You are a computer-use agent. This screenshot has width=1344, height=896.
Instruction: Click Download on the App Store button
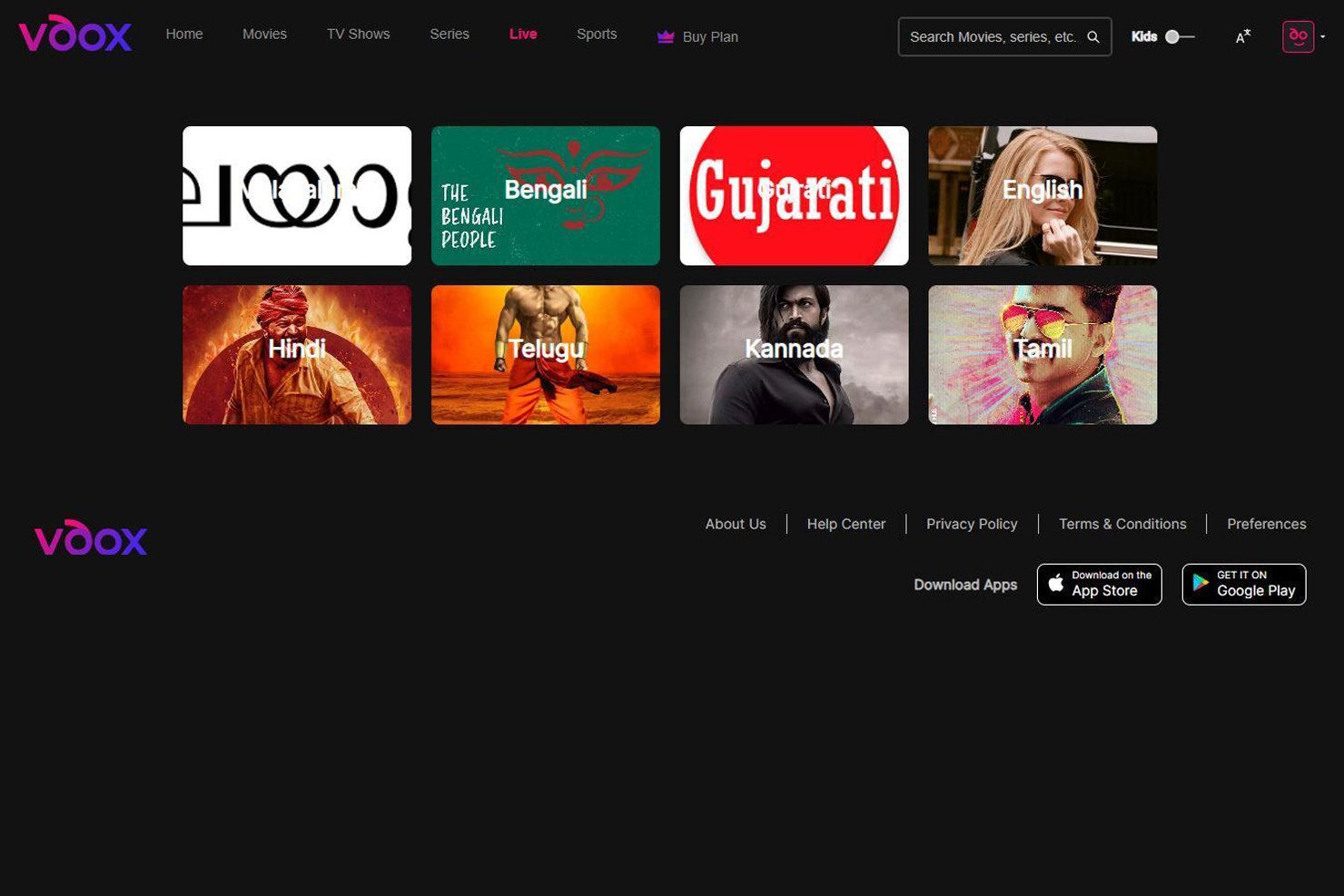(x=1100, y=585)
